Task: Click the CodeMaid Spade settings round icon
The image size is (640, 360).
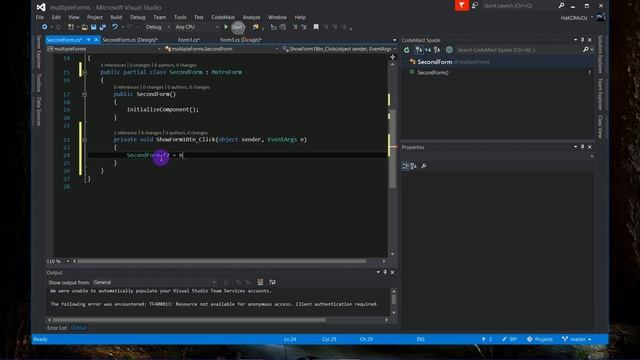Action: pos(449,50)
